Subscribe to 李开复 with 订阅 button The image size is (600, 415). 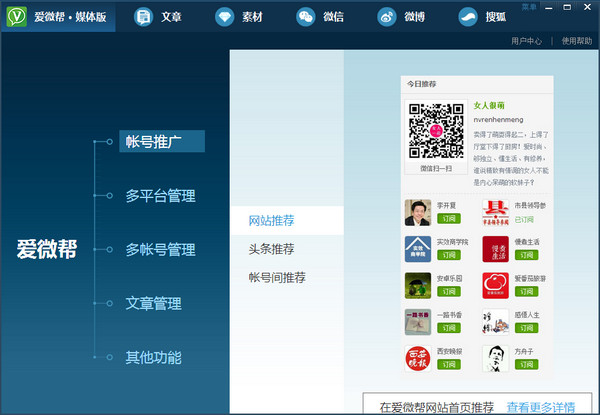pos(449,218)
